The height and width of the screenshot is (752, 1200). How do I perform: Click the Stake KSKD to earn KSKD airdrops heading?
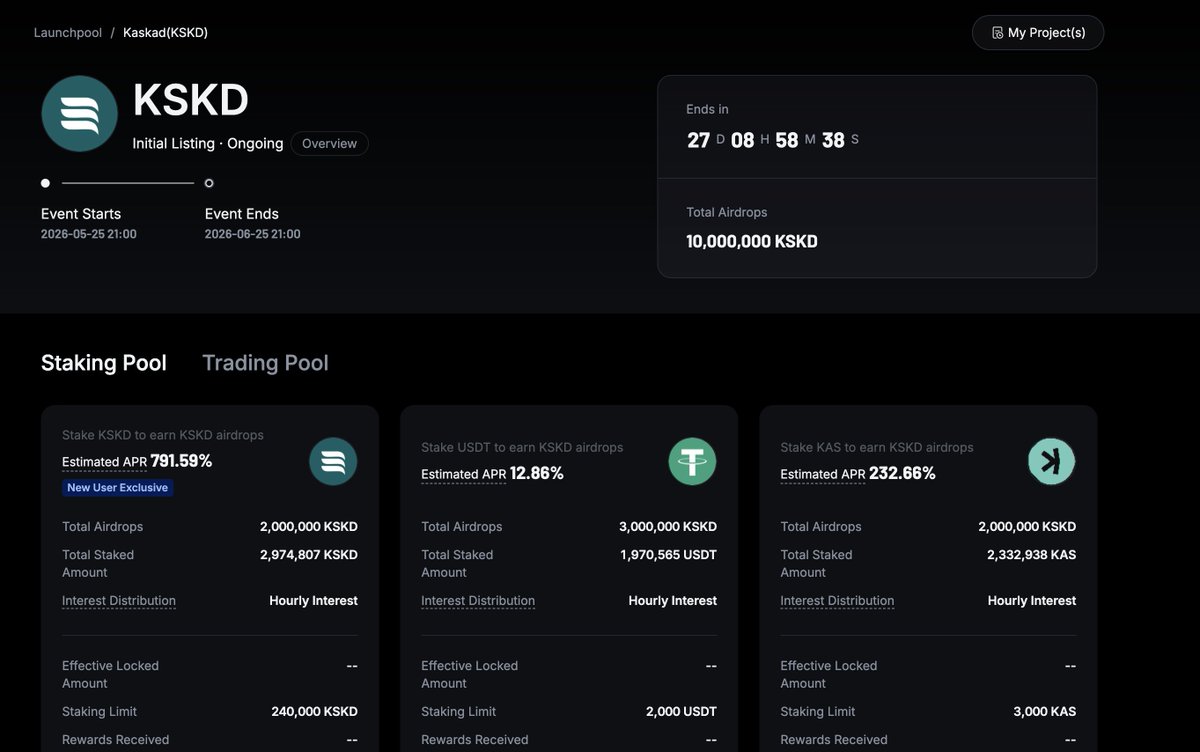click(163, 435)
